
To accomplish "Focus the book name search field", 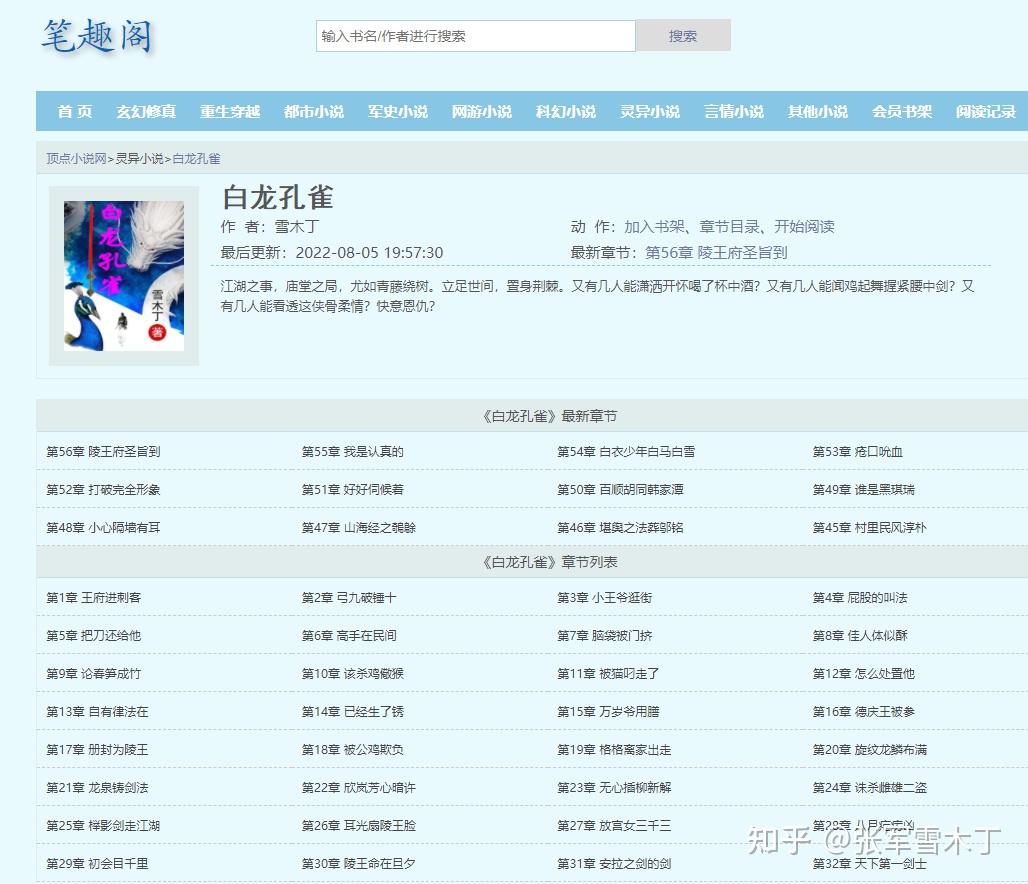I will [x=475, y=36].
